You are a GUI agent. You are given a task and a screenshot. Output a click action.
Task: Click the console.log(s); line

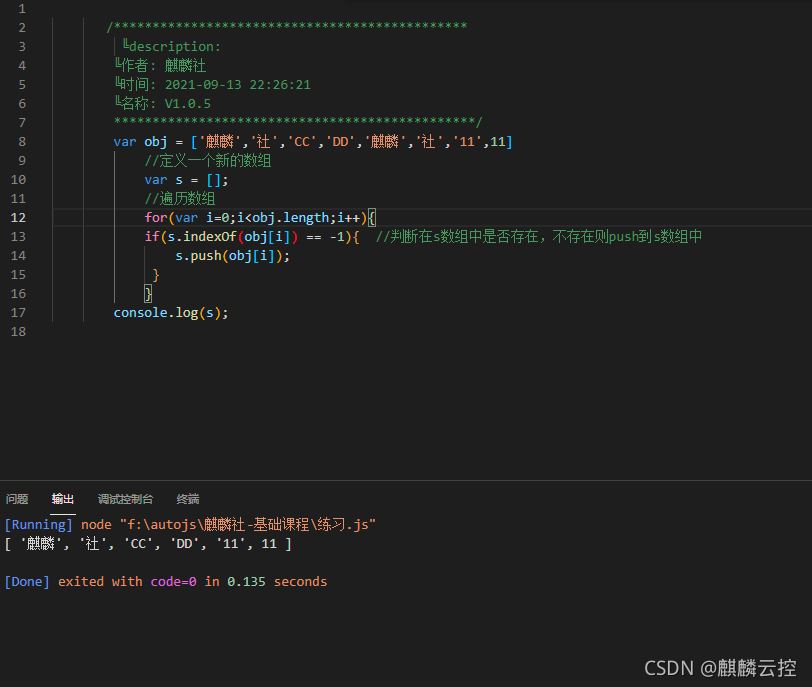pyautogui.click(x=171, y=313)
